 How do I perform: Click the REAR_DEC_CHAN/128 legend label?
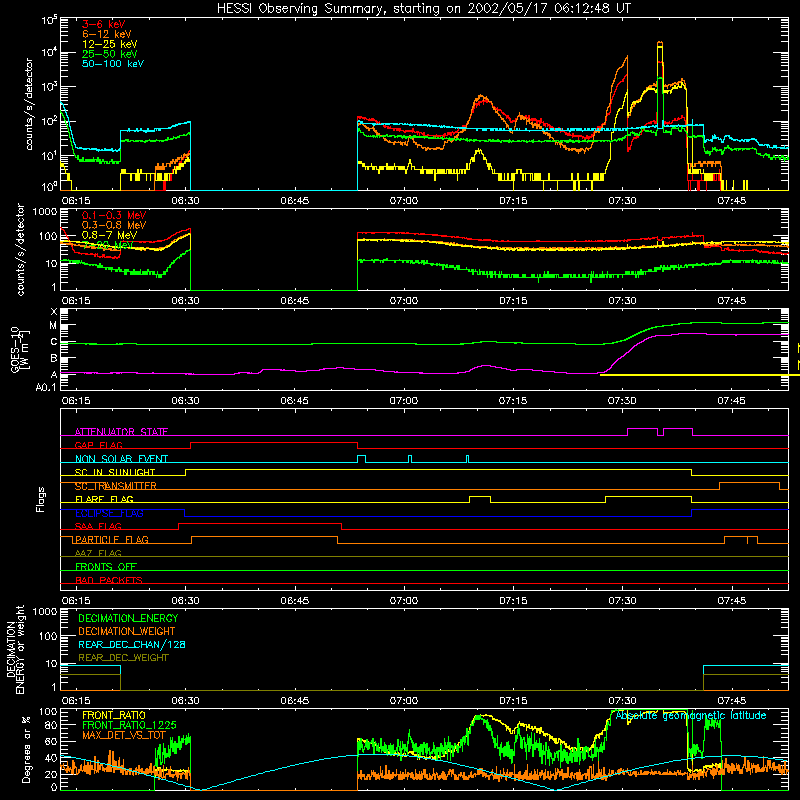(132, 645)
